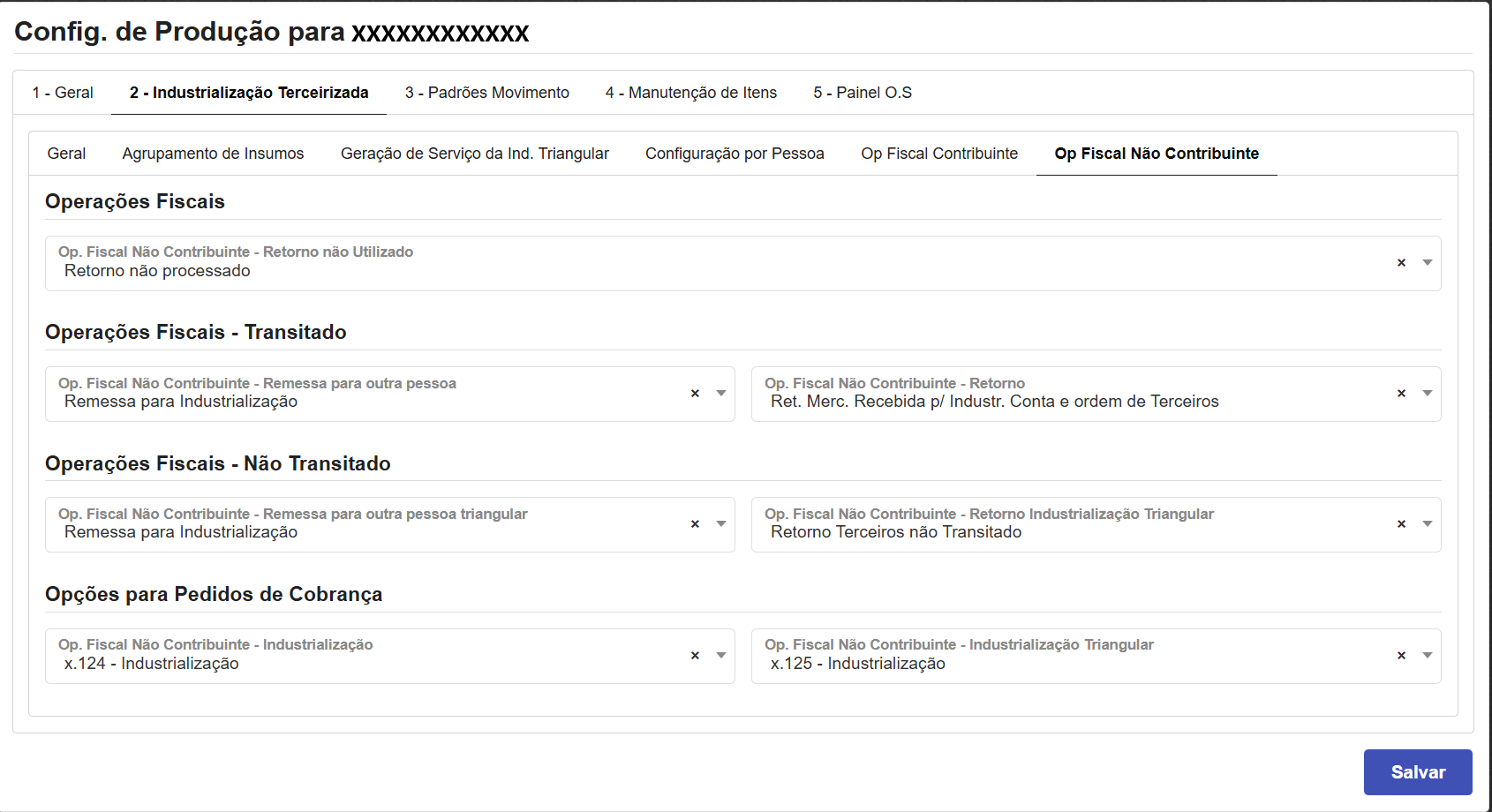Image resolution: width=1492 pixels, height=812 pixels.
Task: Click the Salvar button
Action: pos(1417,772)
